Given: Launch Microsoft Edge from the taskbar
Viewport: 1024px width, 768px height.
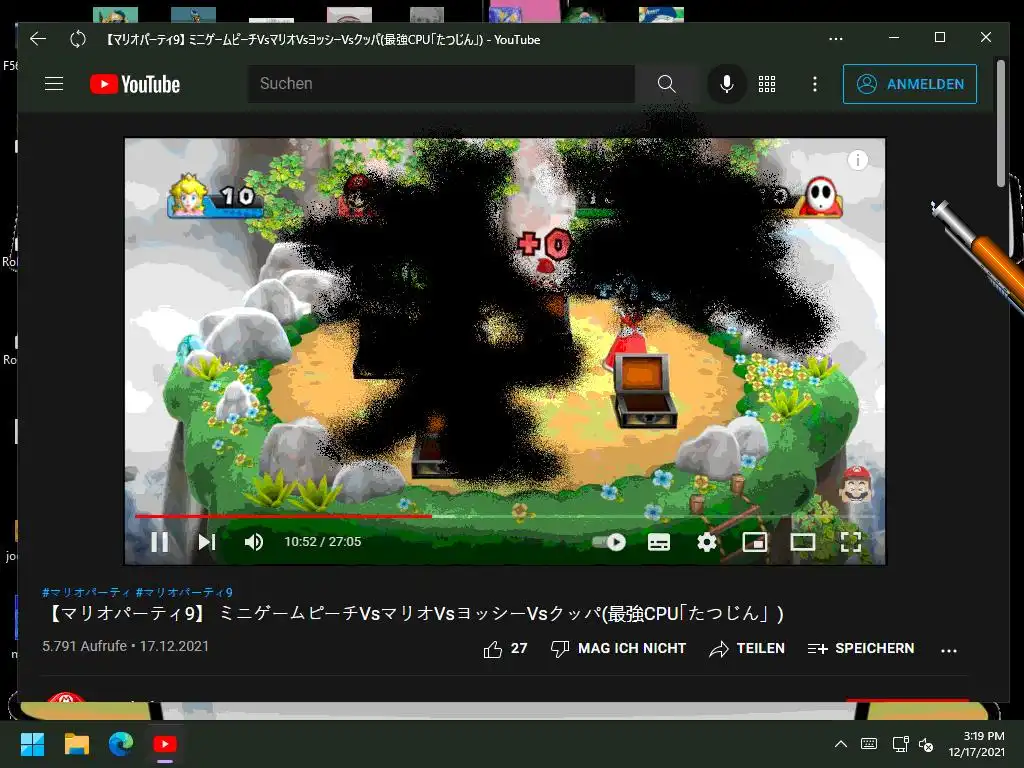Looking at the screenshot, I should tap(121, 743).
